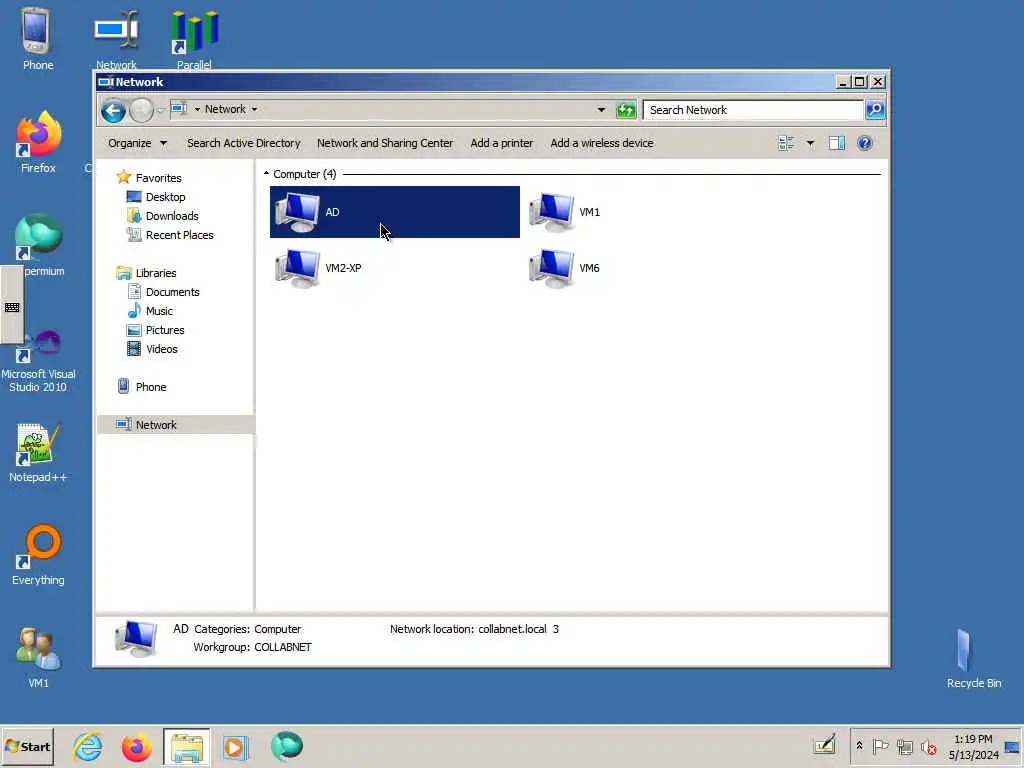Click the network status tray icon

coord(904,746)
